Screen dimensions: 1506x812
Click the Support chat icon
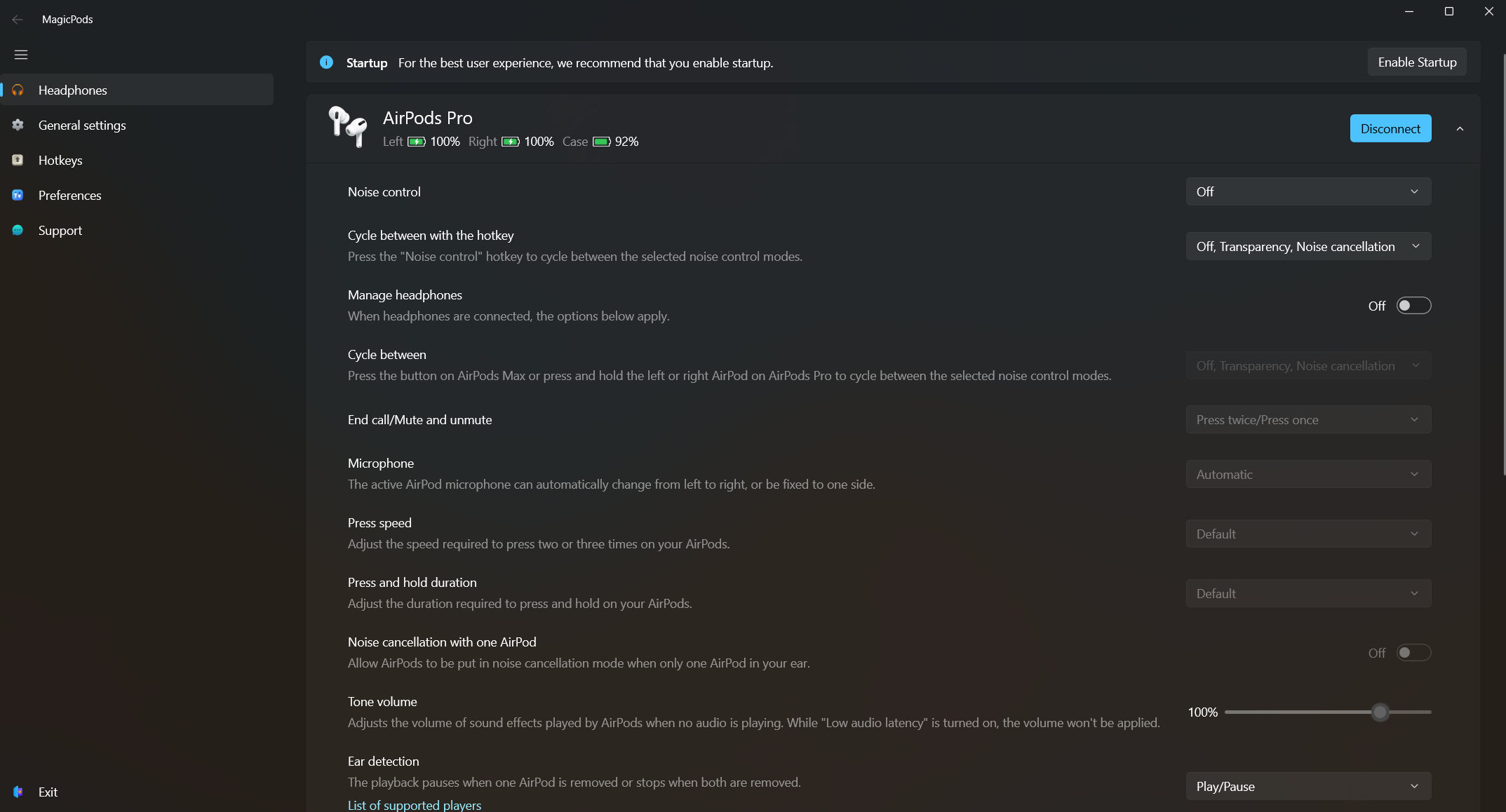coord(18,231)
